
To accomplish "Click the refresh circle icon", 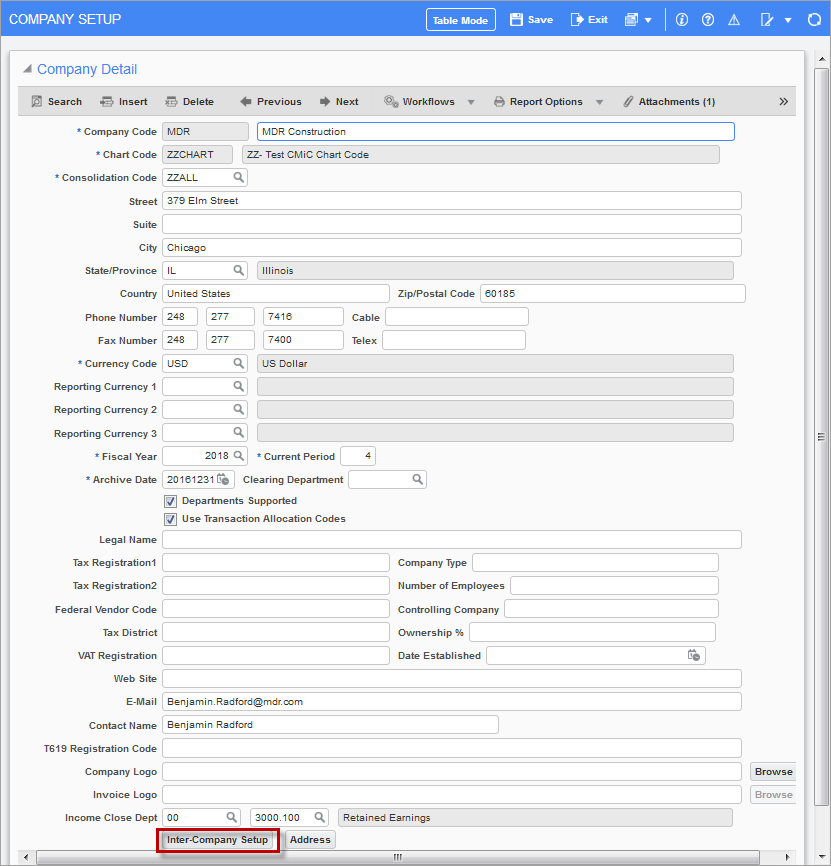I will point(814,20).
